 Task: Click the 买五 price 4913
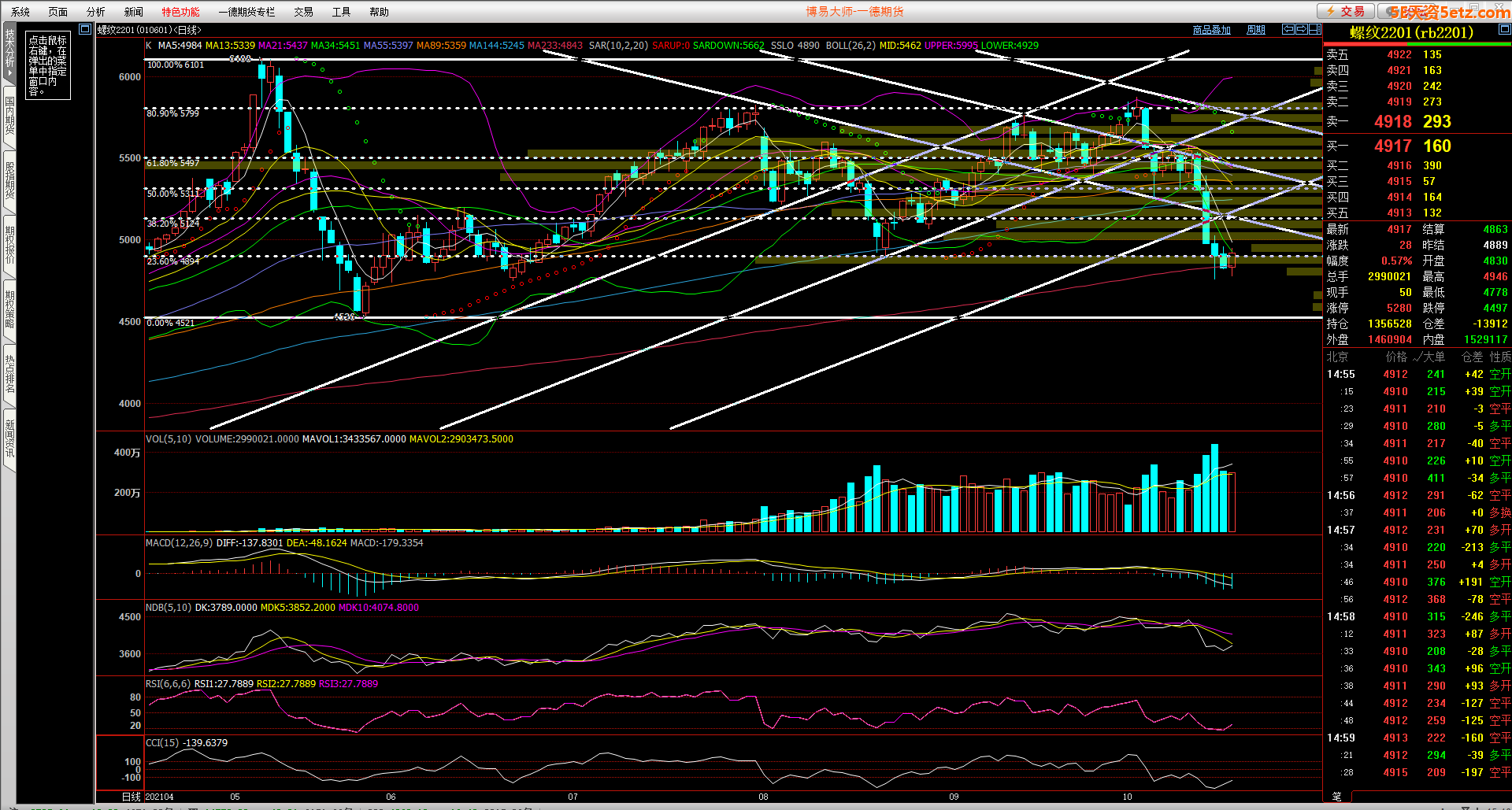(1399, 213)
